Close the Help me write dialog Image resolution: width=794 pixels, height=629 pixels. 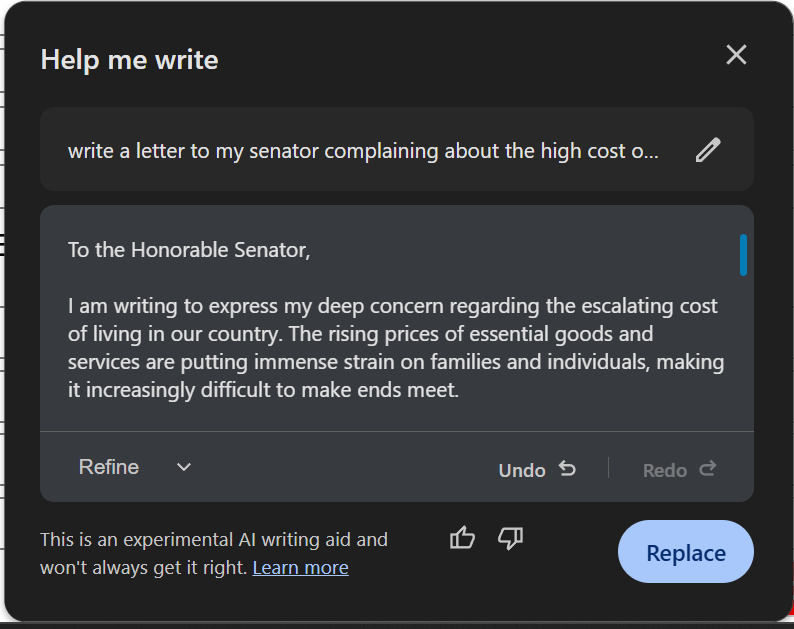(736, 55)
